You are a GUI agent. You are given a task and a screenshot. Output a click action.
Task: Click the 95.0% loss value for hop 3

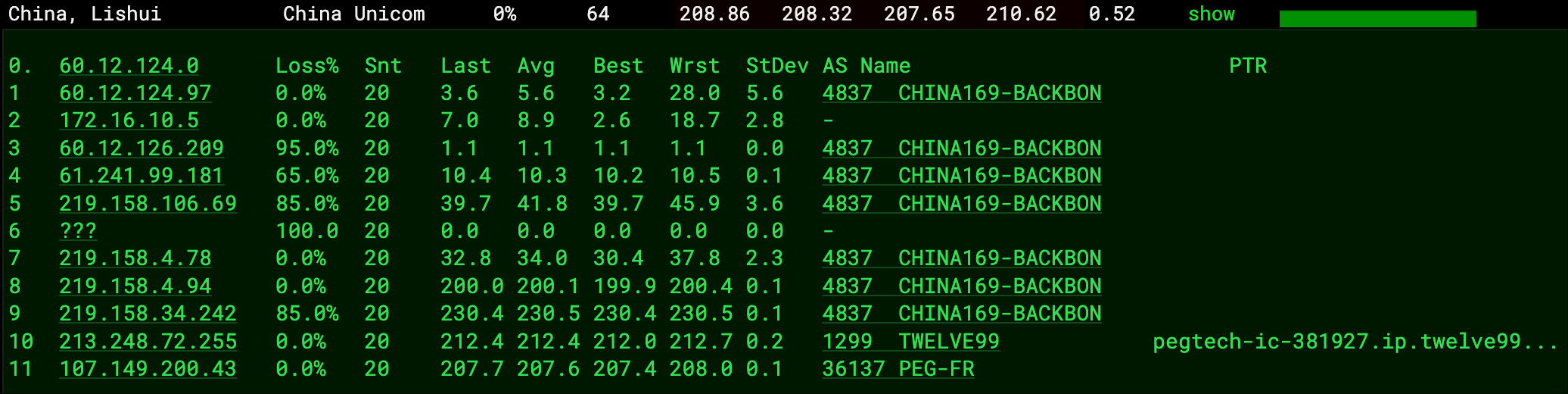[x=306, y=149]
